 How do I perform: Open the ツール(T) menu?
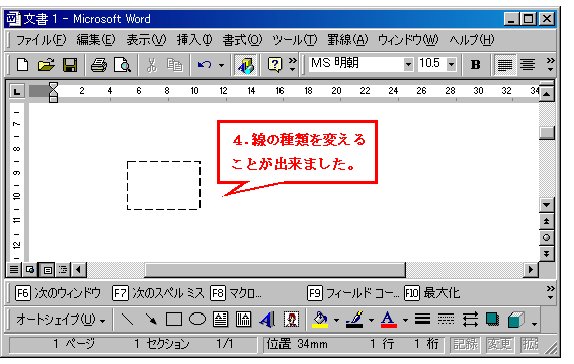click(295, 40)
